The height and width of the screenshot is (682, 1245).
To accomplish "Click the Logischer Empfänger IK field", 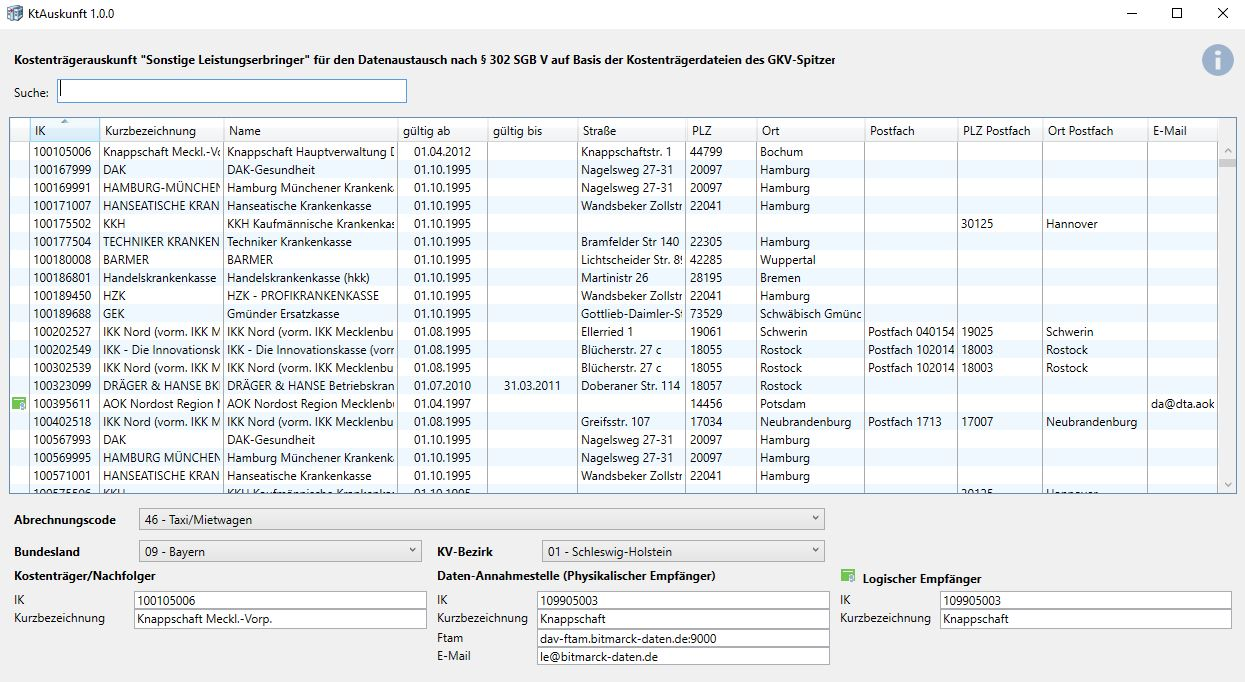I will point(1086,600).
